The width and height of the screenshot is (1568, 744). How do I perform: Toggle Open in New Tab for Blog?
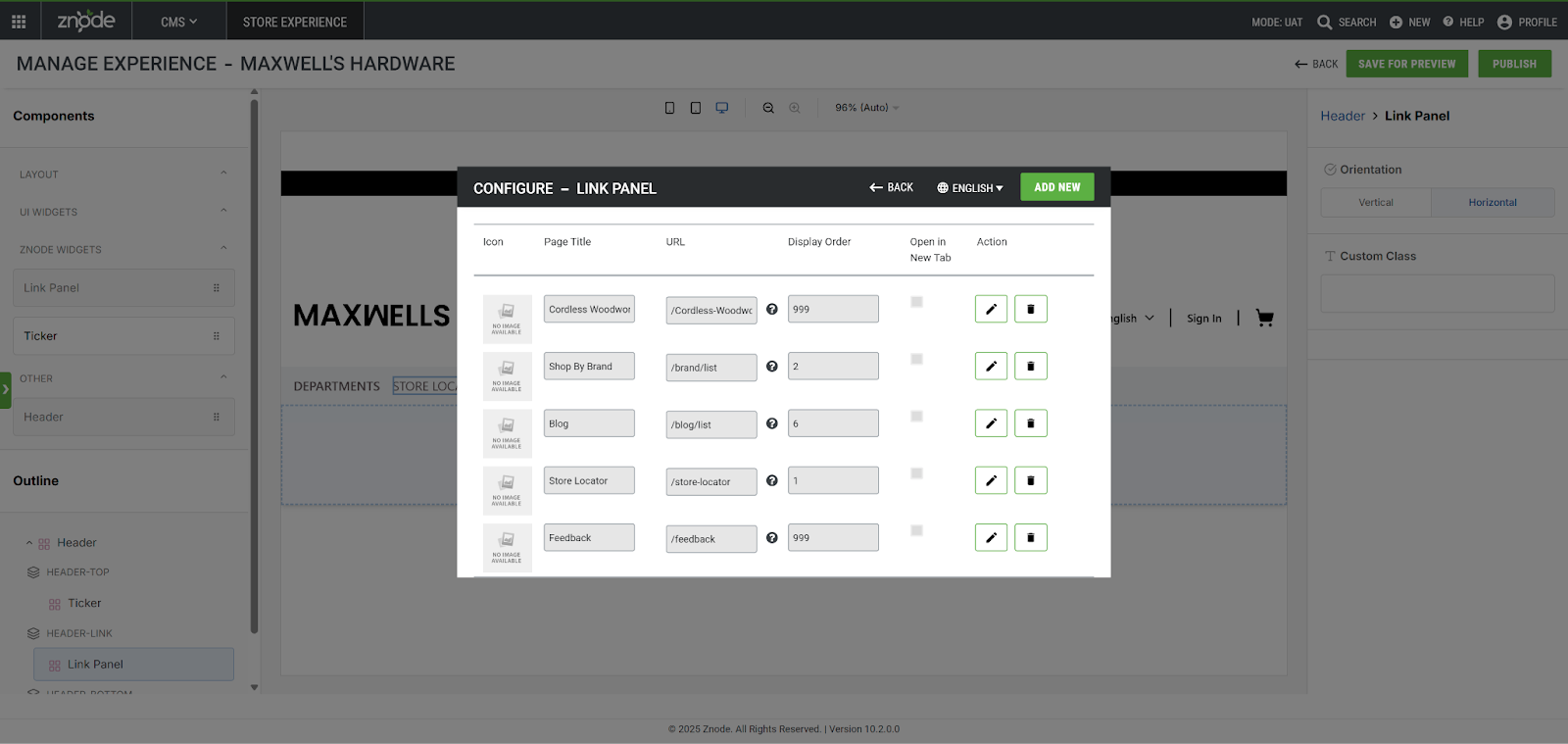click(x=916, y=416)
